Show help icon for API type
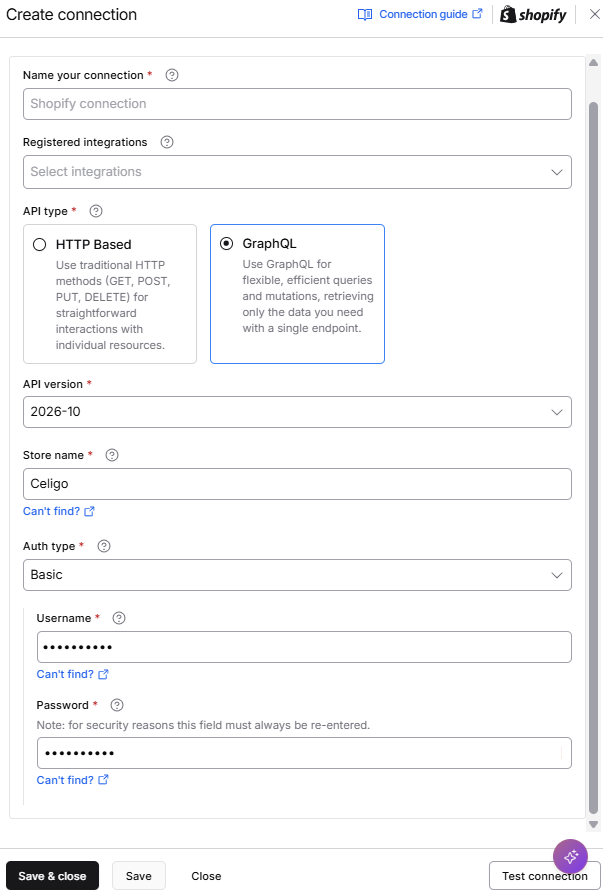Screen dimensions: 603x895 96,211
